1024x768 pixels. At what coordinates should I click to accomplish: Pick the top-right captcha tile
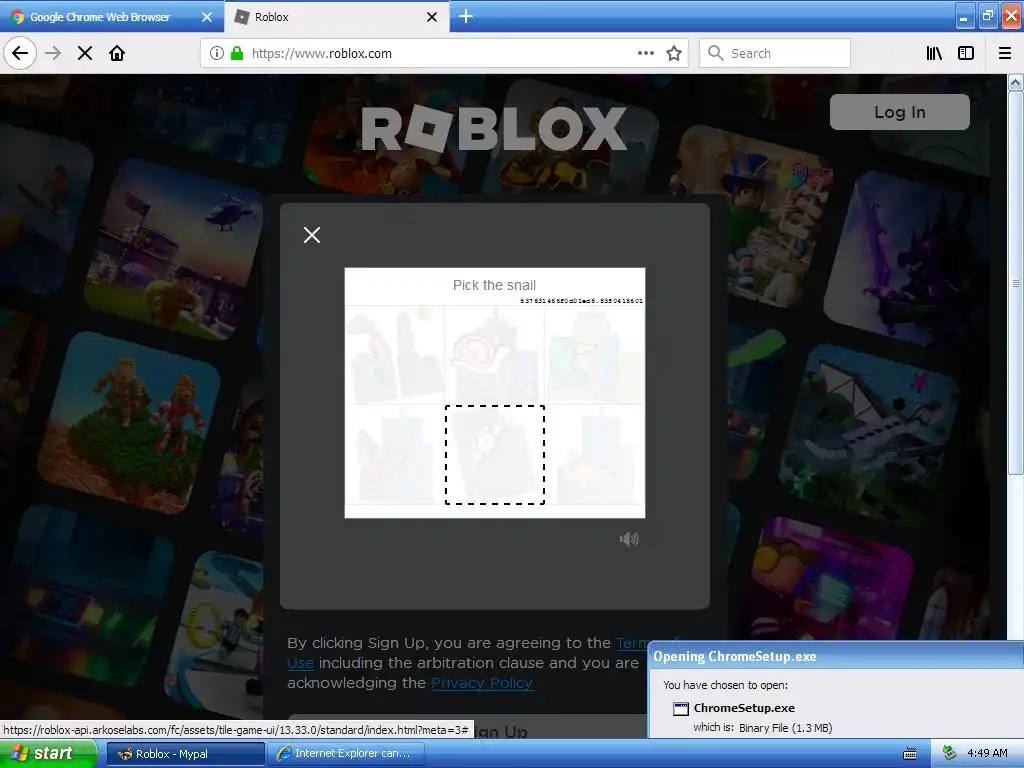[x=594, y=355]
